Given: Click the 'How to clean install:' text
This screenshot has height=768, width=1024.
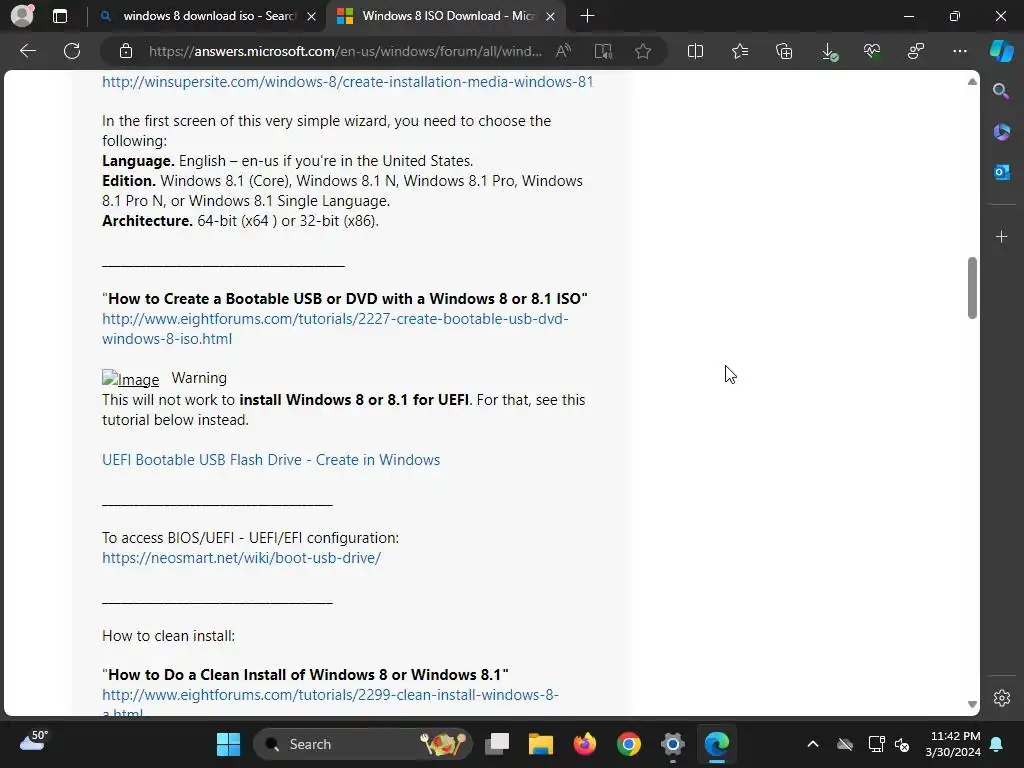Looking at the screenshot, I should pos(168,636).
